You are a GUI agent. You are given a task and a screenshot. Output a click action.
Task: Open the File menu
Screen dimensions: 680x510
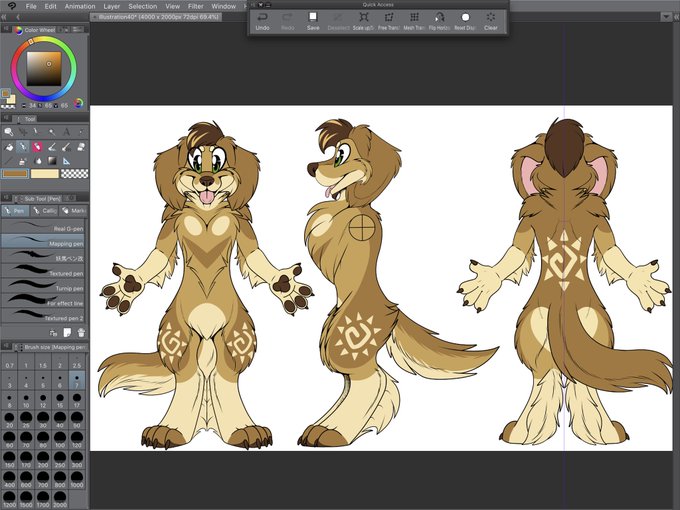[x=31, y=6]
